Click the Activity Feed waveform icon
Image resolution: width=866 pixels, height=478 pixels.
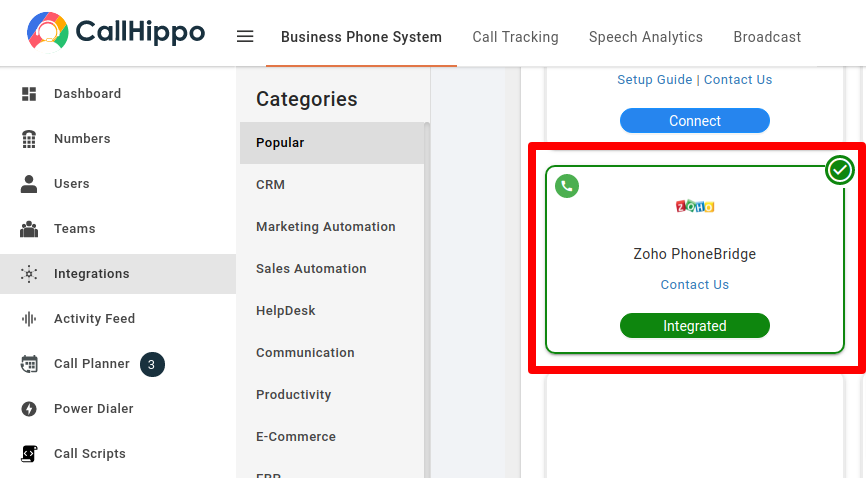tap(29, 319)
